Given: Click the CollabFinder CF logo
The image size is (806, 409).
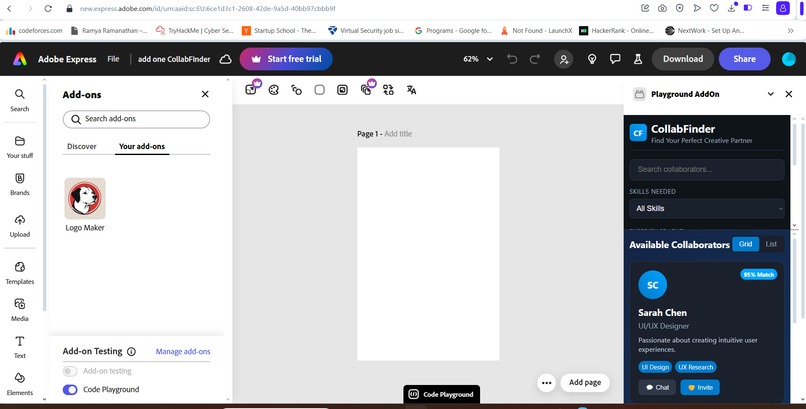Looking at the screenshot, I should click(x=638, y=133).
